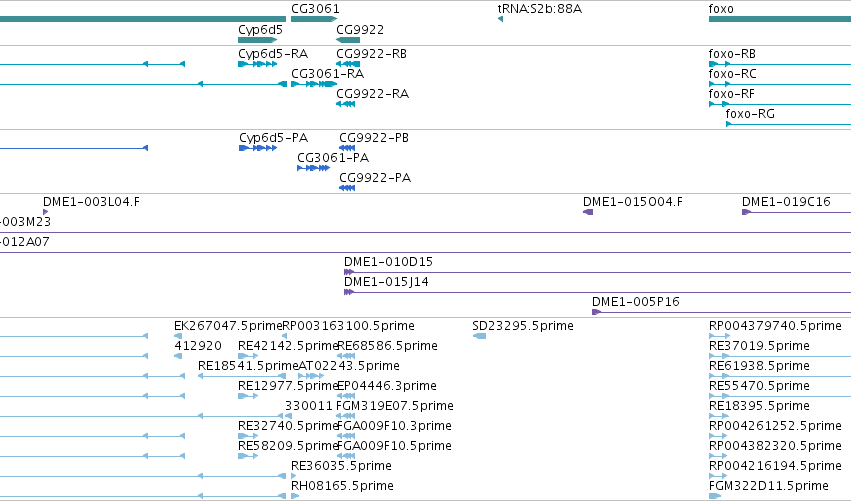The width and height of the screenshot is (851, 501).
Task: Select the SD23295.5prime EST label
Action: (523, 326)
